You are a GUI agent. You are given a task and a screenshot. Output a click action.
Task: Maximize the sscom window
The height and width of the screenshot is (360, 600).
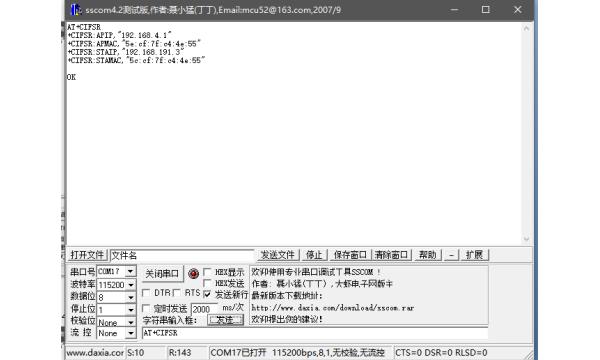click(486, 10)
